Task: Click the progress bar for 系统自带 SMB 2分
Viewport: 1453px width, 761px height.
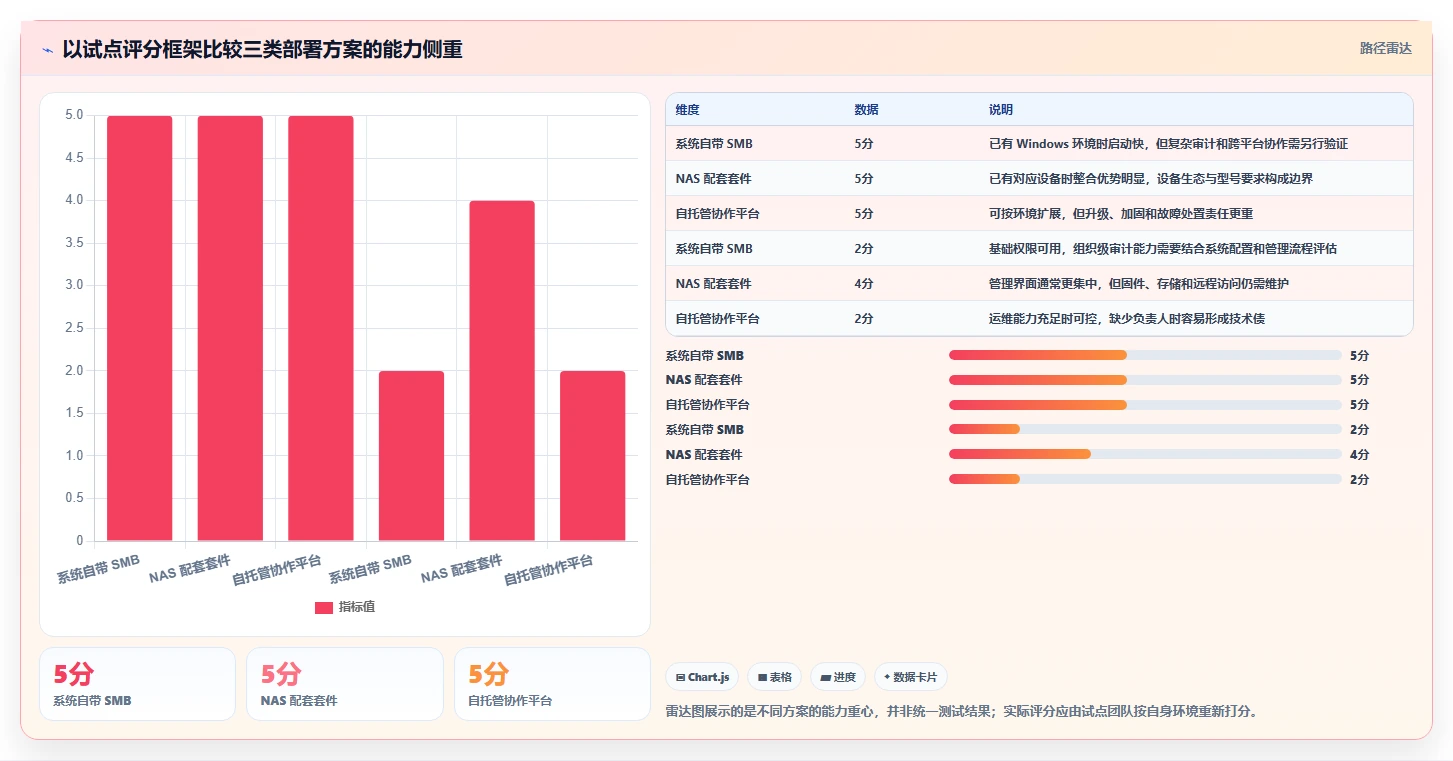Action: click(1145, 429)
